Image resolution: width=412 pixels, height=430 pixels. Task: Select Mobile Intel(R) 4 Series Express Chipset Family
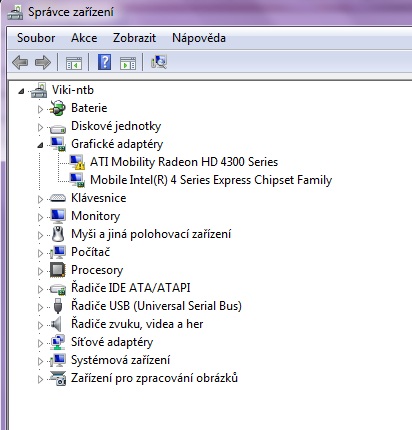211,180
